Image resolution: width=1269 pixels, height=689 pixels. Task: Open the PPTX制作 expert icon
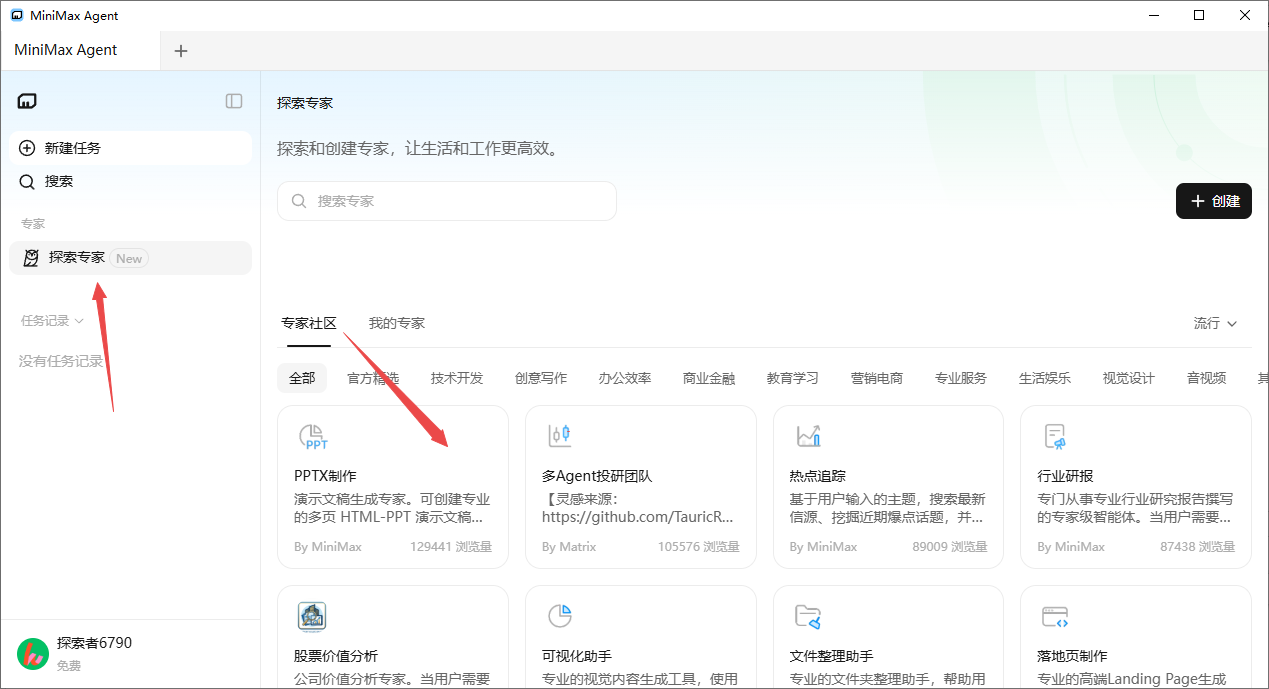[314, 437]
